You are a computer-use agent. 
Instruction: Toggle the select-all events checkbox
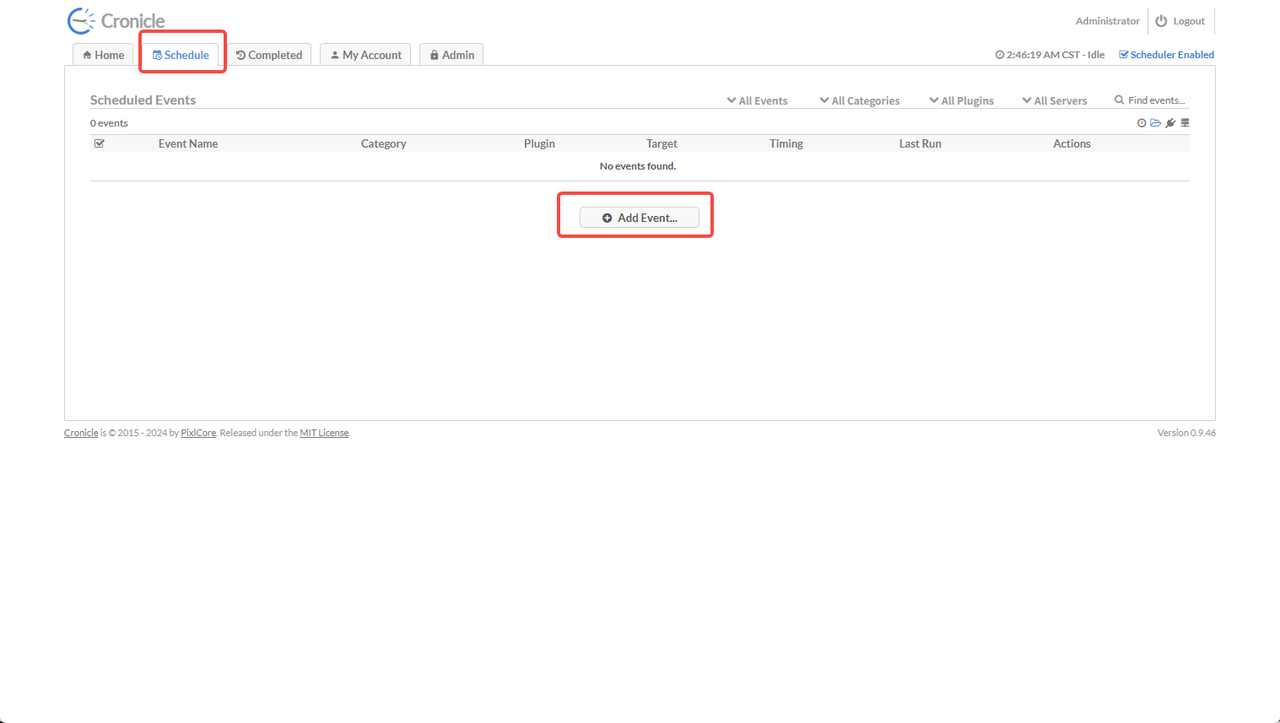click(99, 143)
